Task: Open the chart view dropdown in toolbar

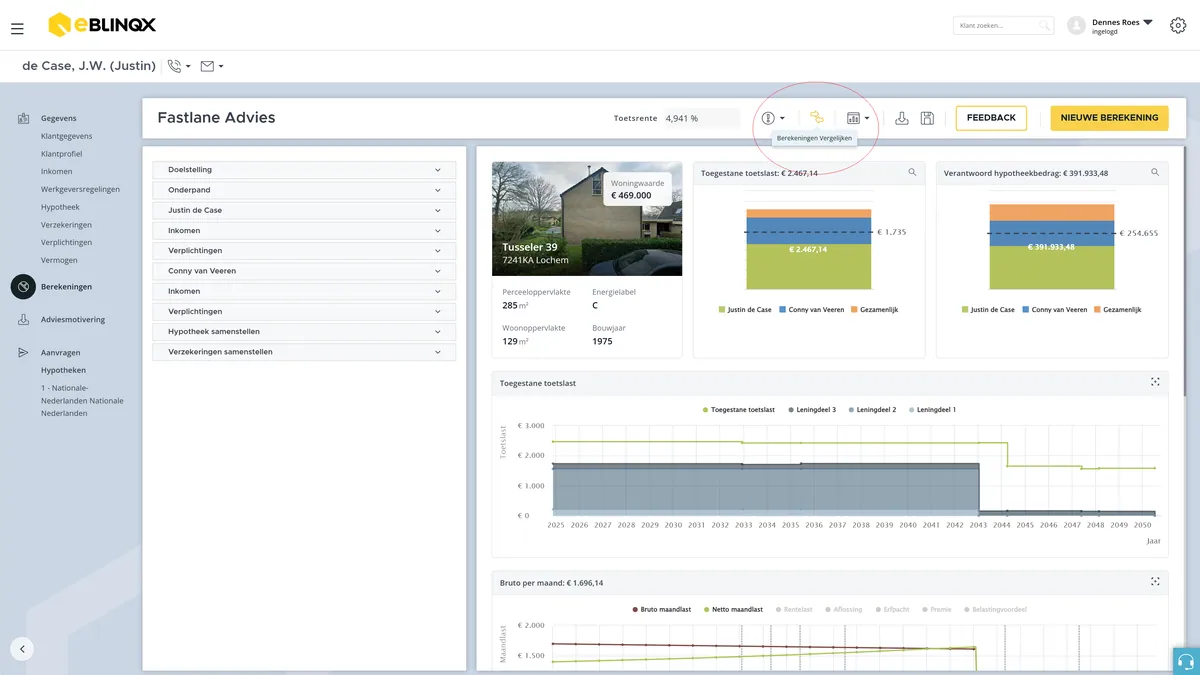Action: click(858, 118)
